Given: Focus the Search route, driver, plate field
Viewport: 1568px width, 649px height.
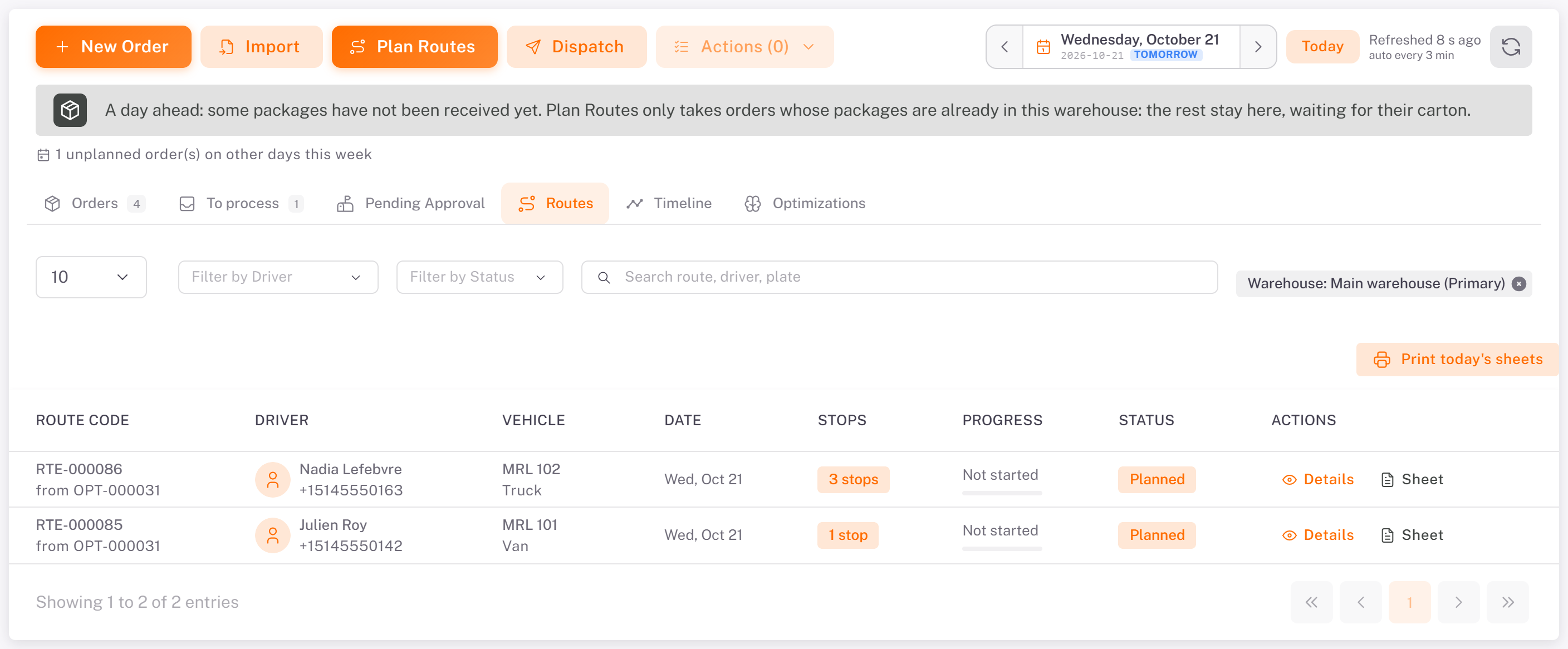Looking at the screenshot, I should [899, 277].
